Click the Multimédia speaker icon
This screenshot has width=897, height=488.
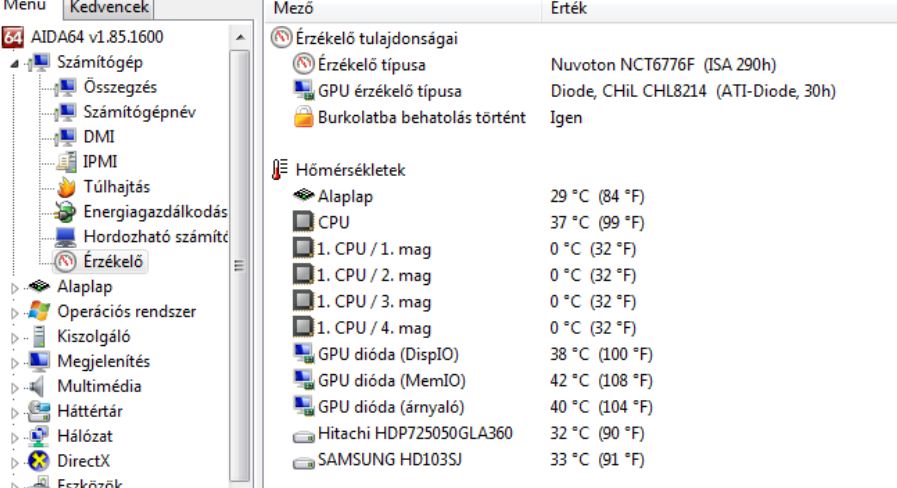click(x=38, y=386)
